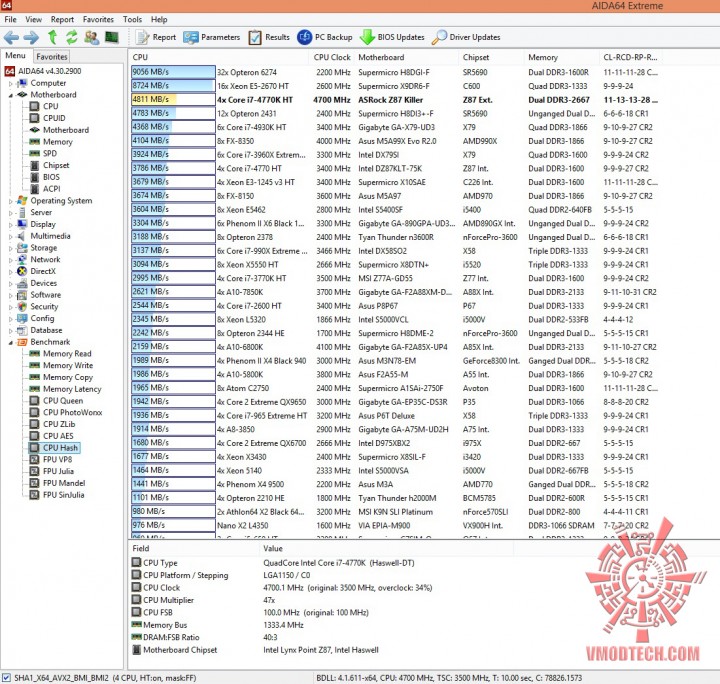Switch to the Menu tab
720x684 pixels.
[x=16, y=56]
